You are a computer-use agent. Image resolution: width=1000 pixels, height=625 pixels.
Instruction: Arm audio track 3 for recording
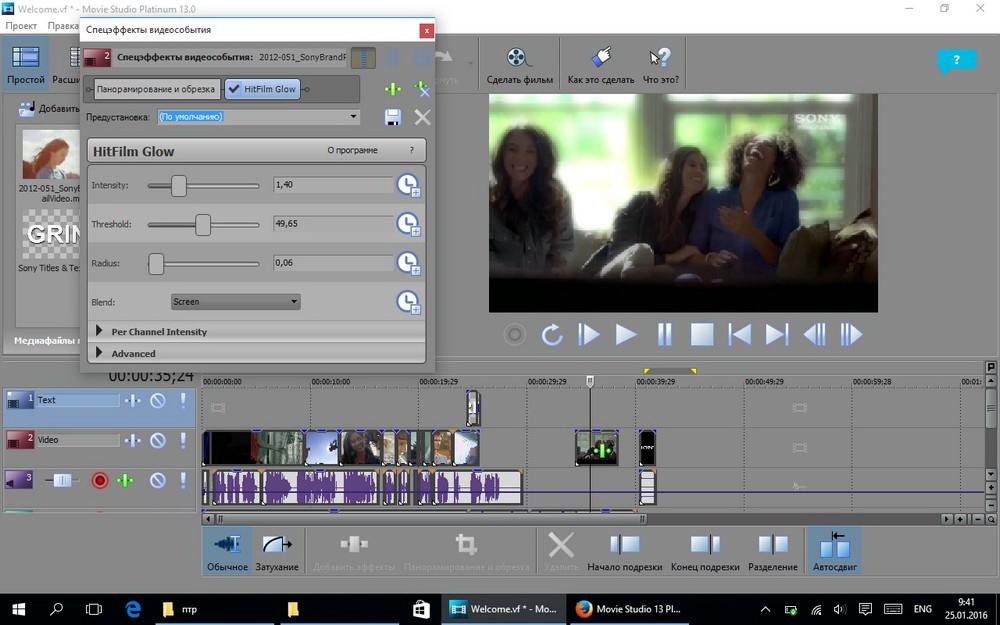[x=99, y=480]
